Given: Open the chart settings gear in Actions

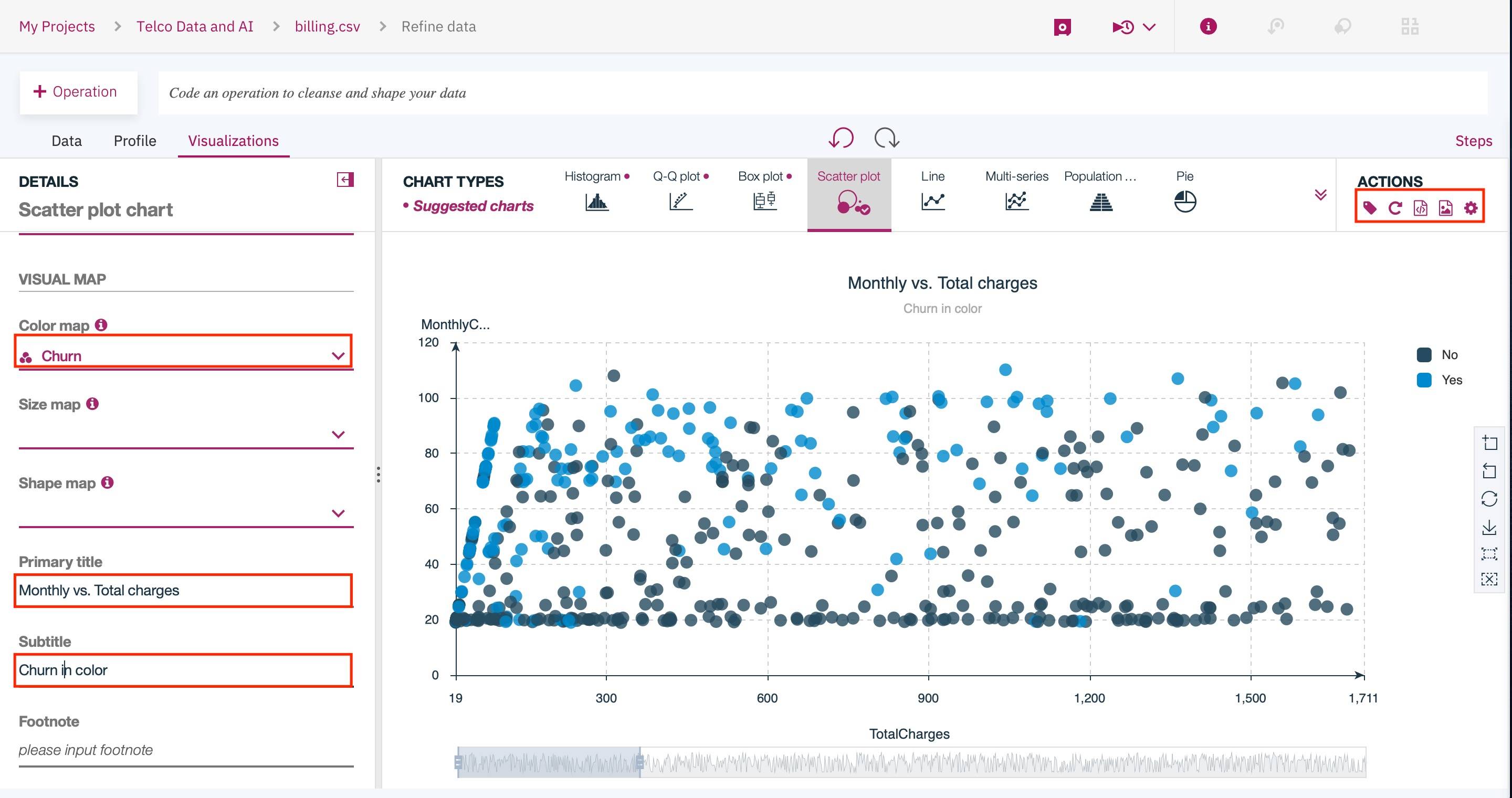Looking at the screenshot, I should click(x=1471, y=207).
